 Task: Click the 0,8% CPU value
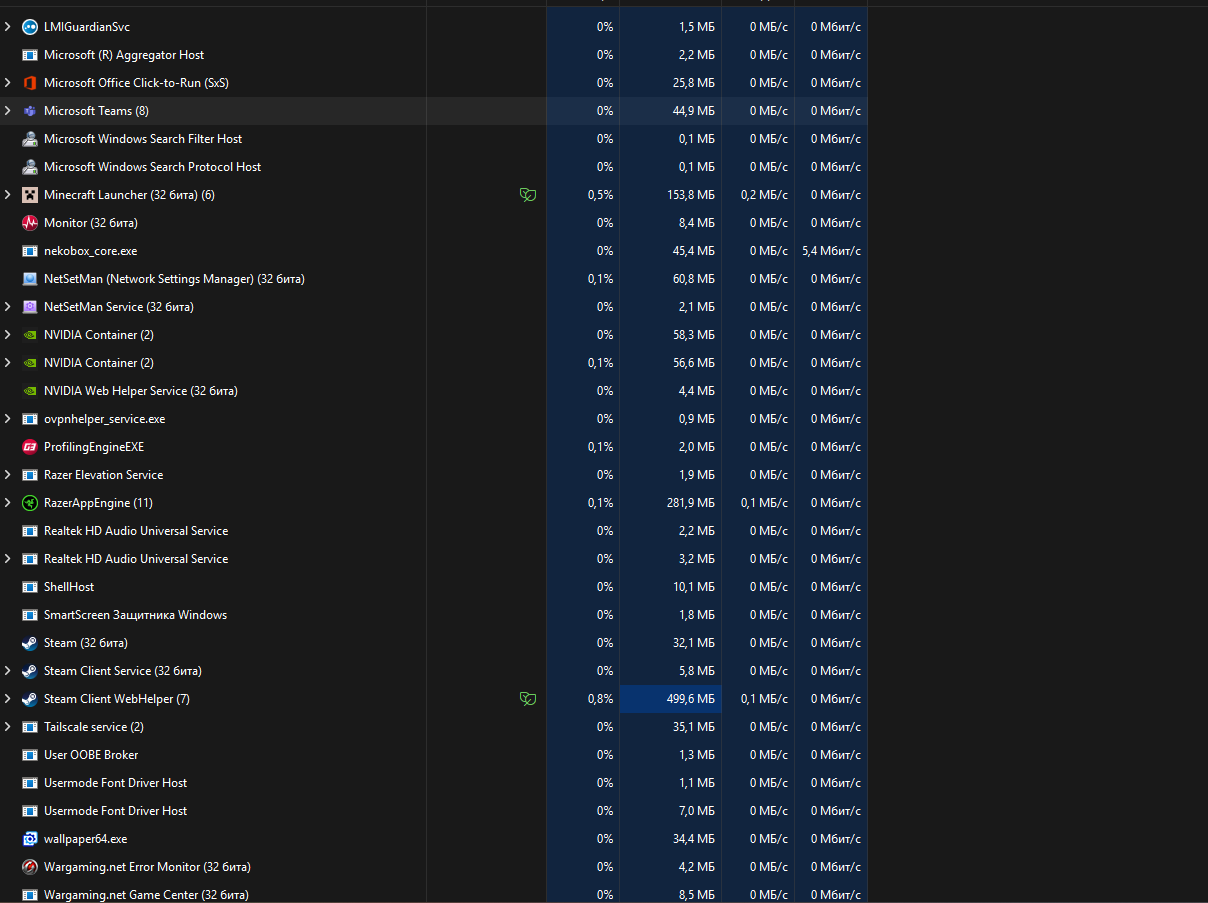pyautogui.click(x=601, y=699)
